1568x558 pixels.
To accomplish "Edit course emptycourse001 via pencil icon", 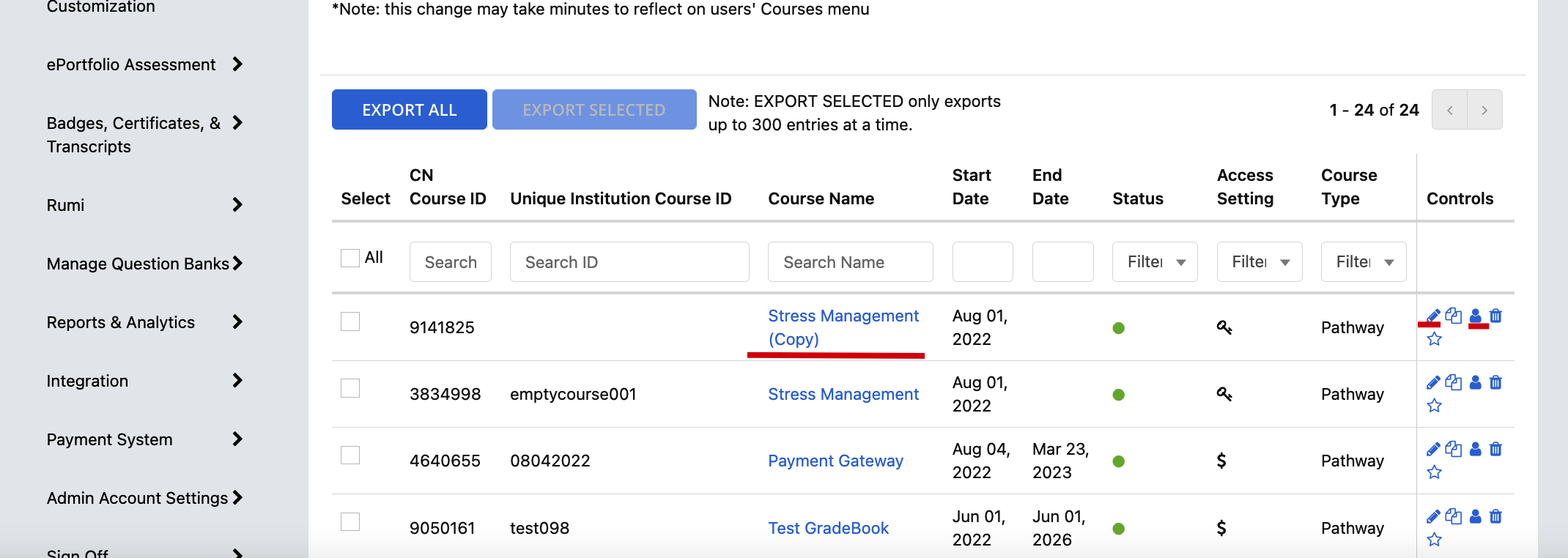I will coord(1434,383).
